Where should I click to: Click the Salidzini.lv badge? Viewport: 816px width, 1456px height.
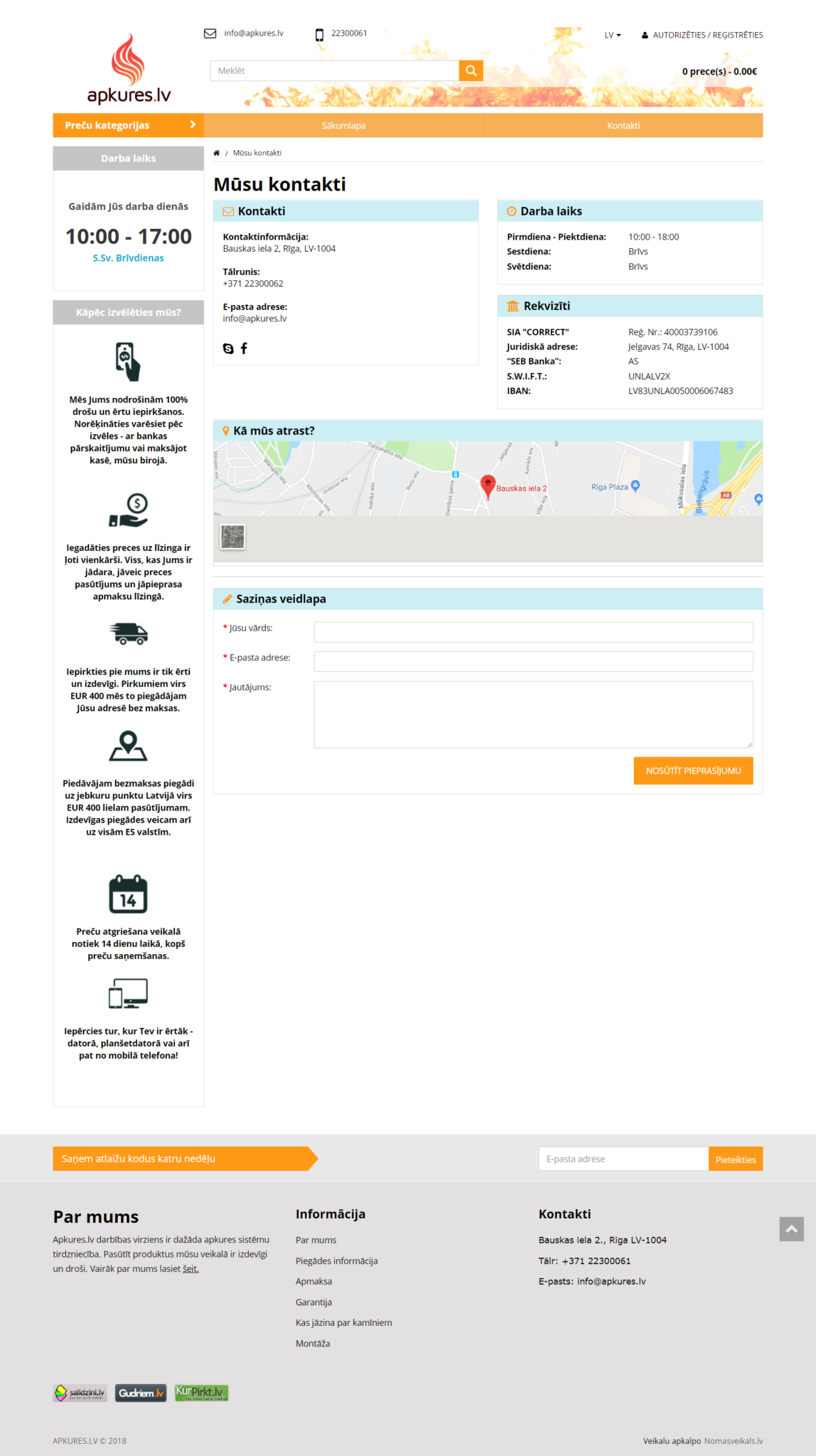click(80, 1393)
